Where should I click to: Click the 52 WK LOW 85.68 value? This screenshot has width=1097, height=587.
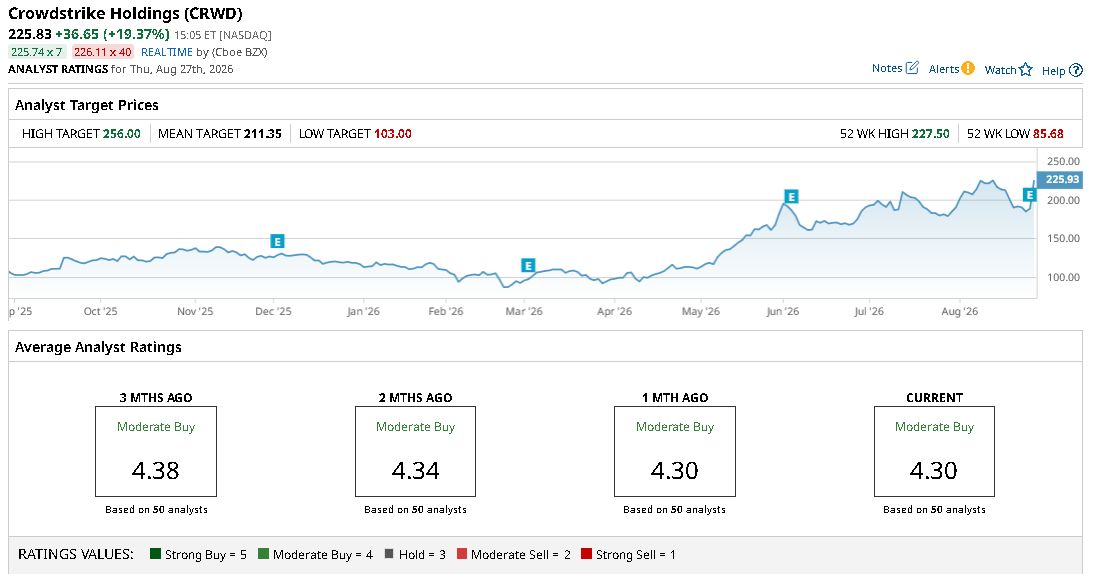1048,134
